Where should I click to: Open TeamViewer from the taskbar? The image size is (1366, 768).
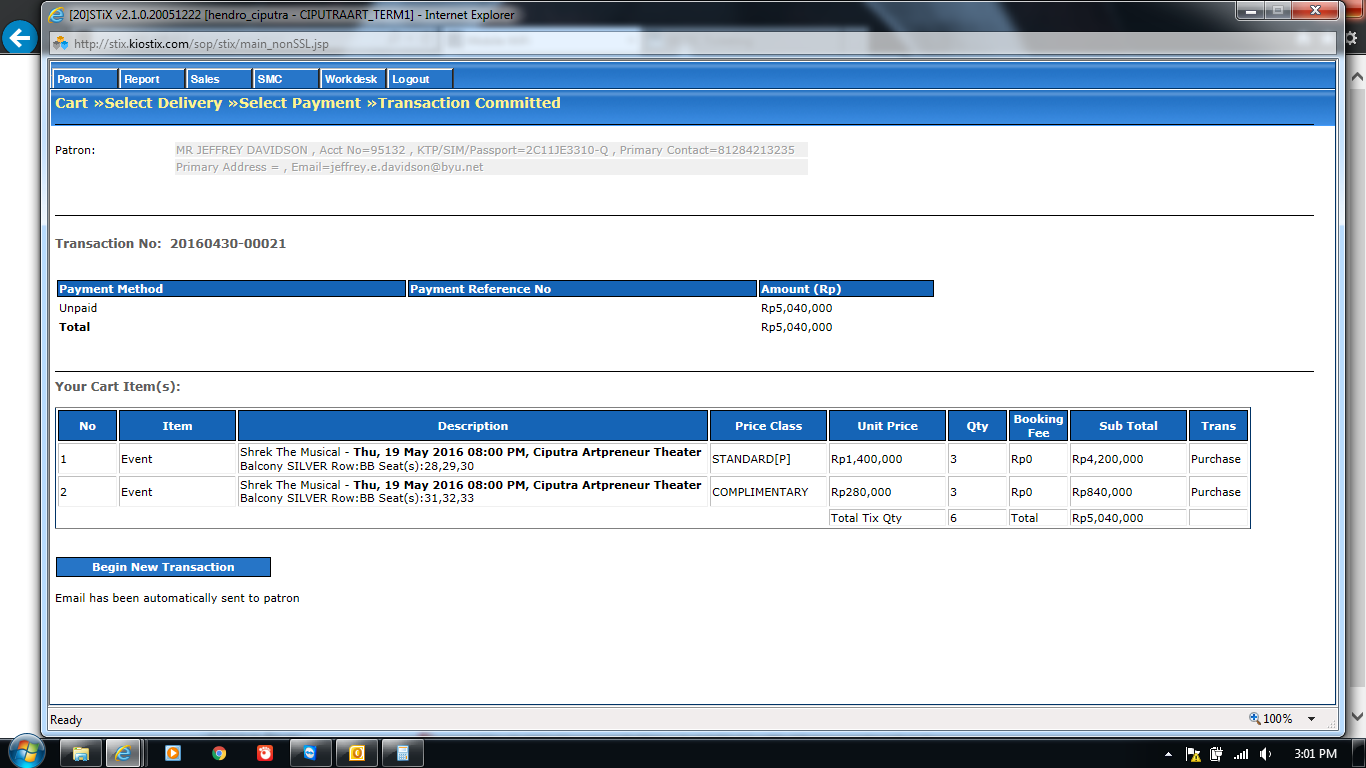(x=309, y=753)
